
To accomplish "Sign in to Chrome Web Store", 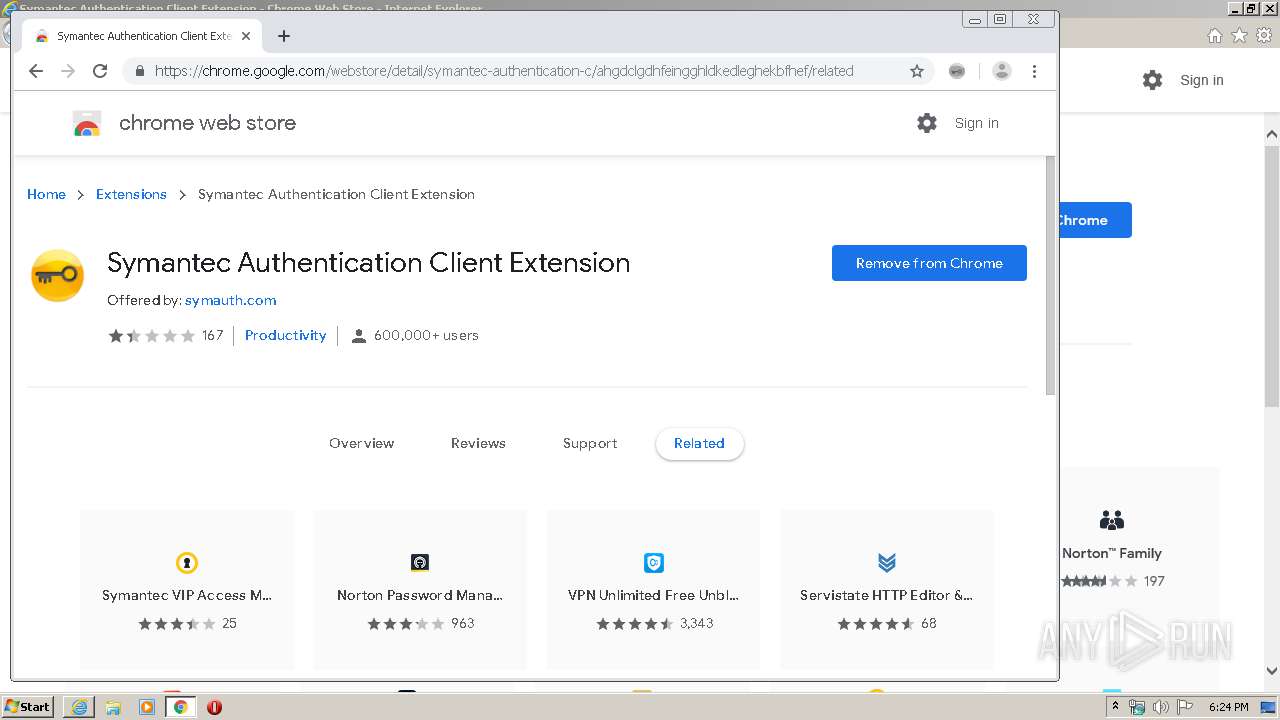I will (x=977, y=123).
